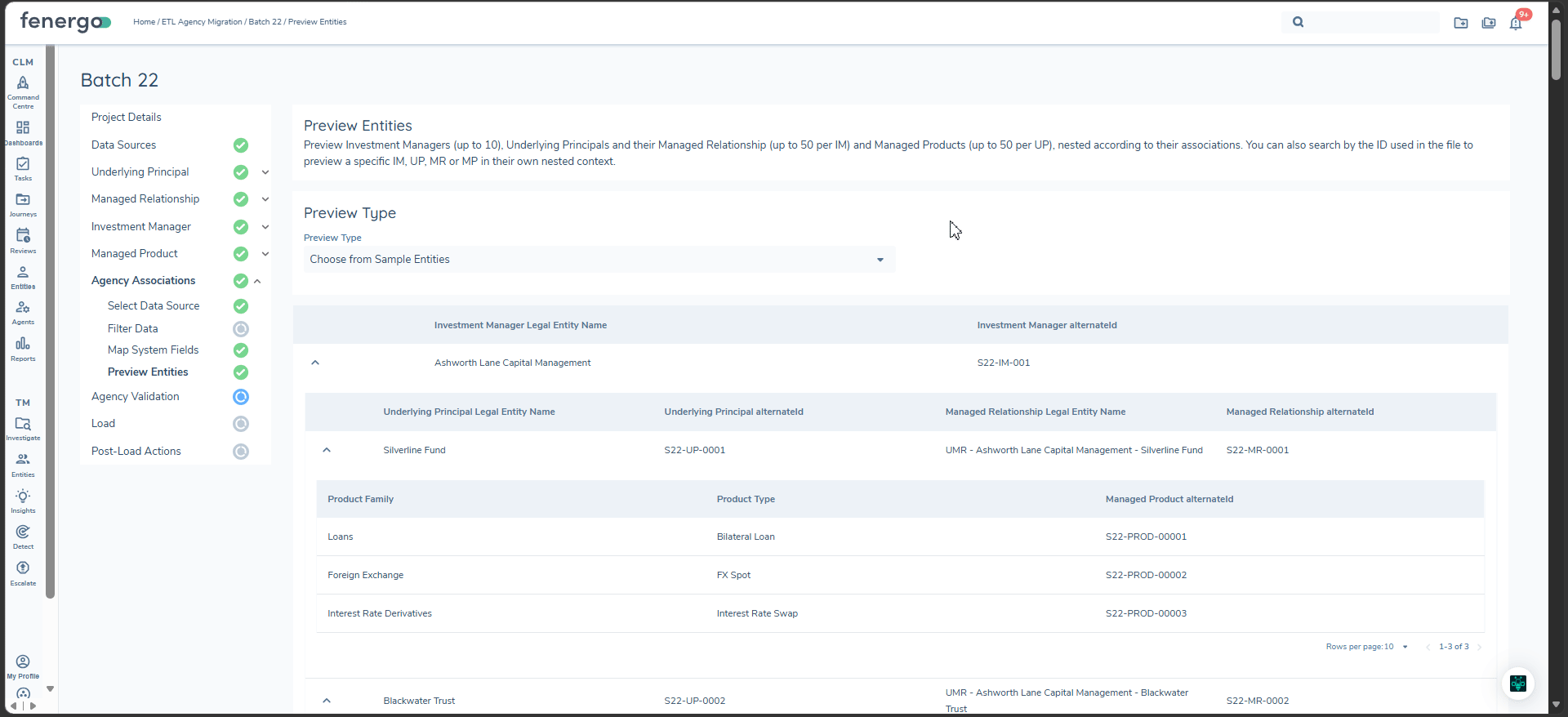Click the search magnifier icon
This screenshot has height=717, width=1568.
tap(1298, 22)
